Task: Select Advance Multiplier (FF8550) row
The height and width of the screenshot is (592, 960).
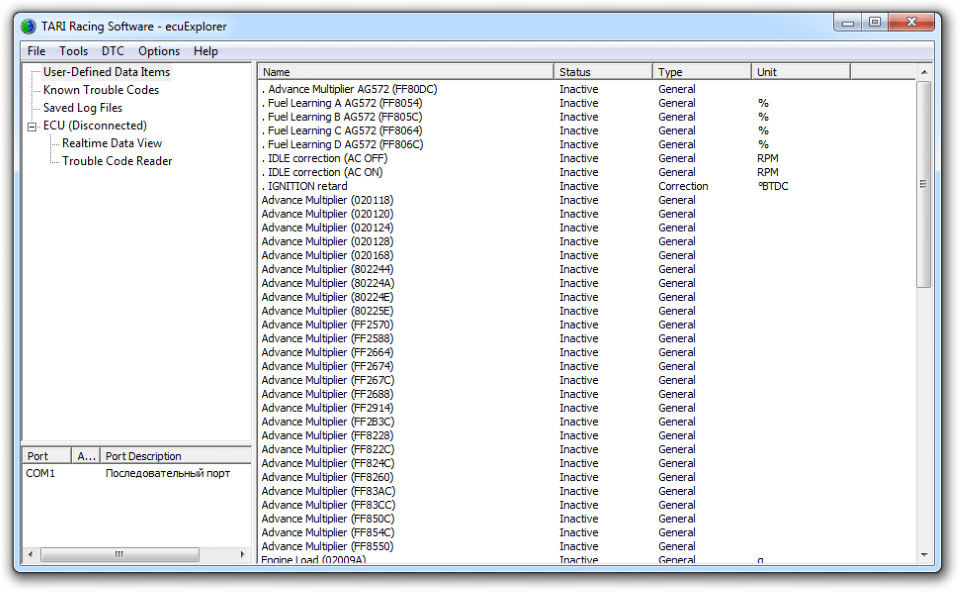Action: point(587,546)
